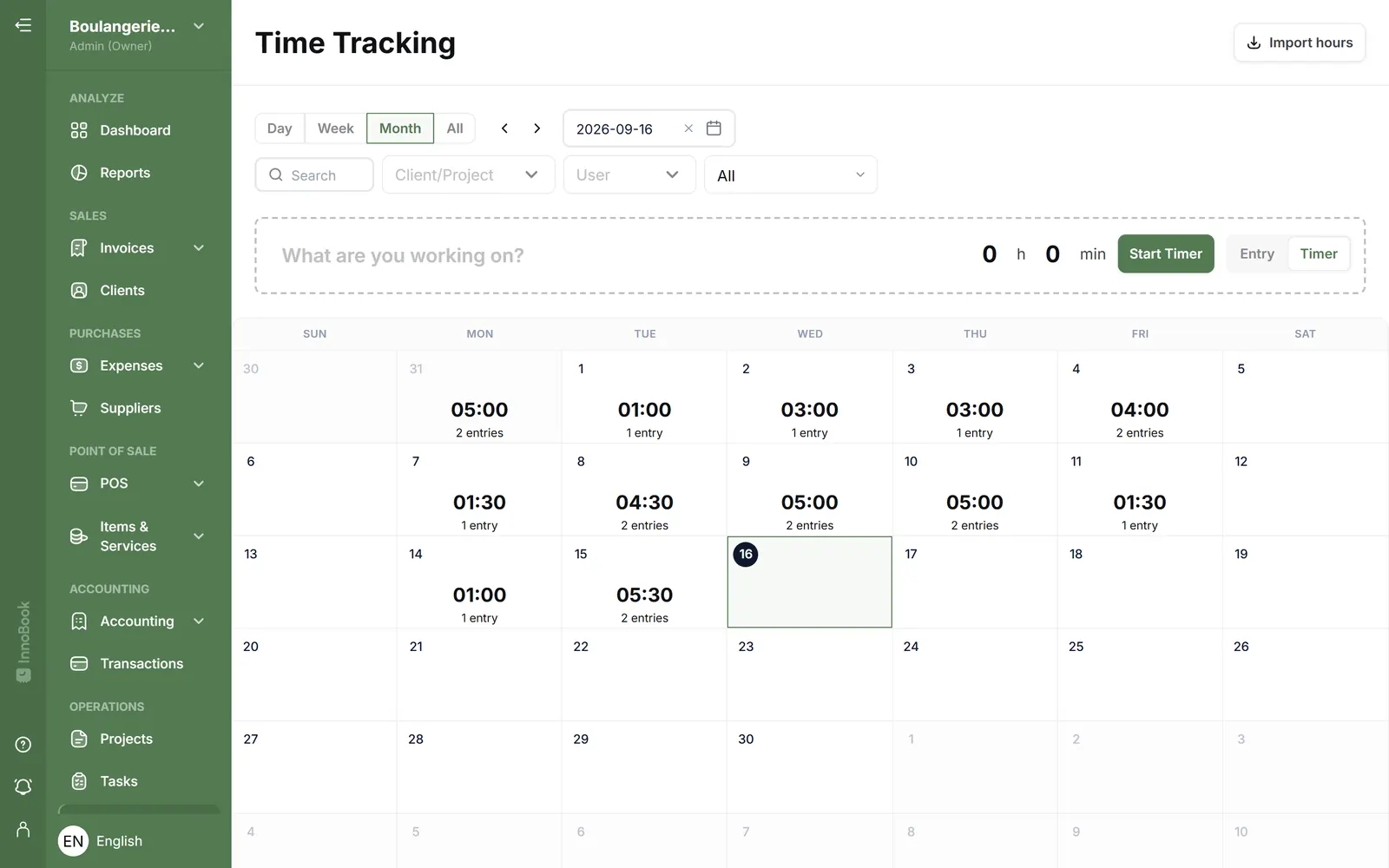Screen dimensions: 1389x868
Task: Click the Tasks clipboard icon
Action: (79, 781)
